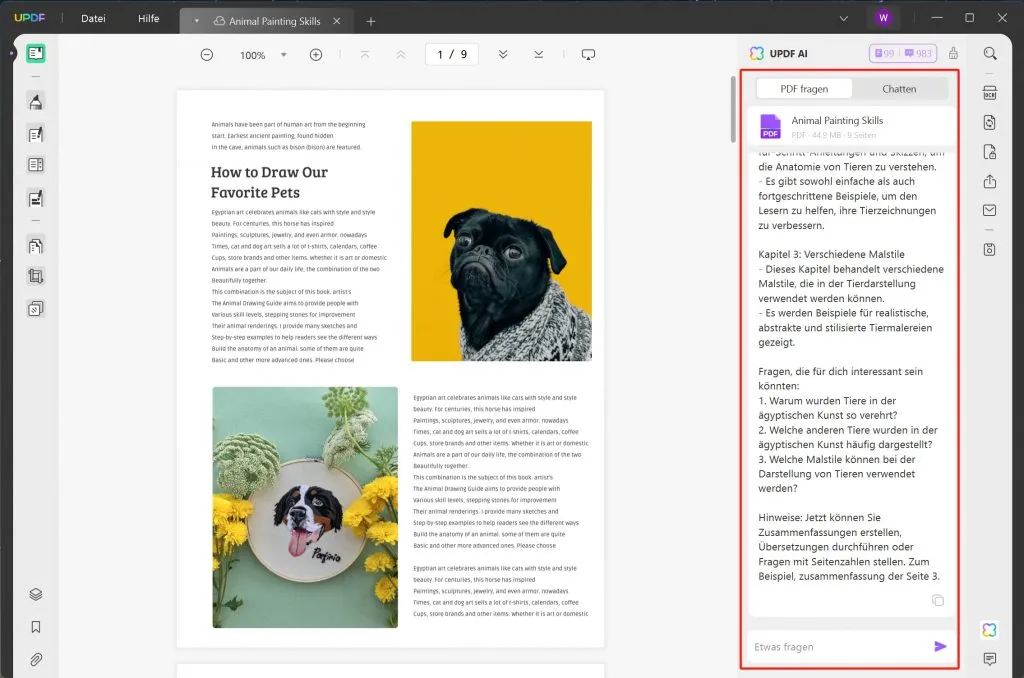
Task: Open the document protection tool
Action: coord(988,151)
